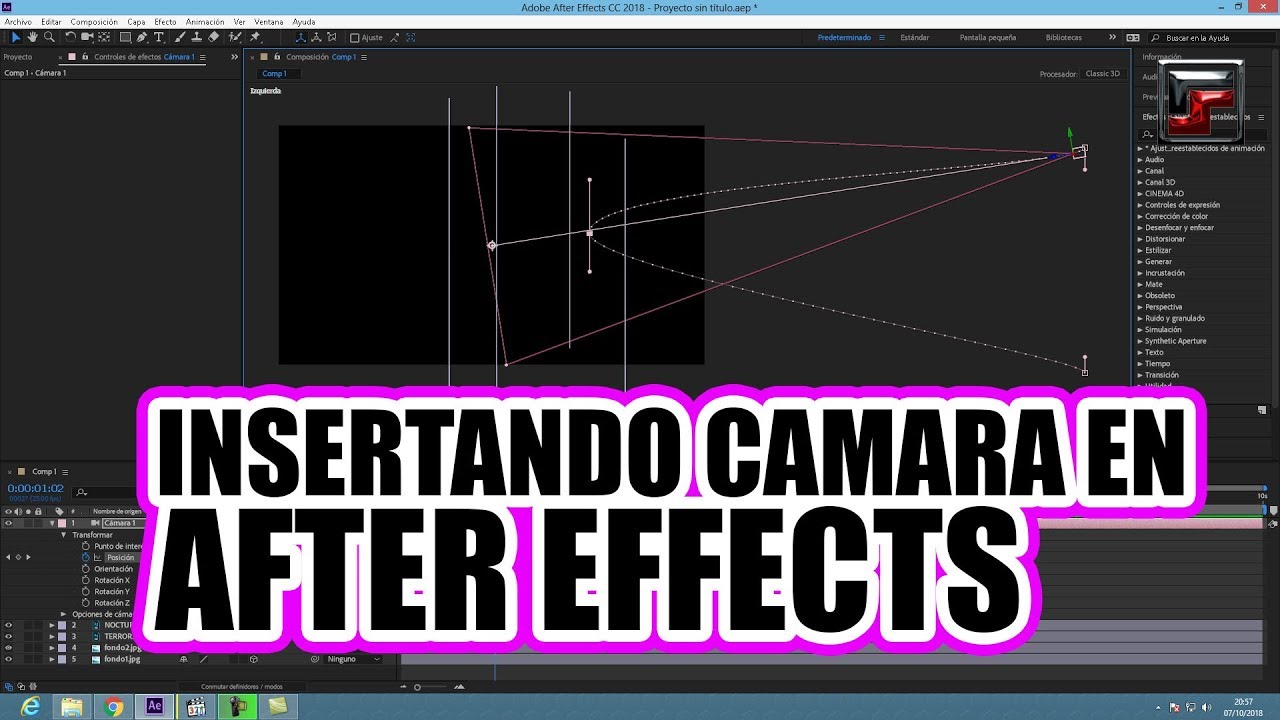Go to previous Posición keyframe arrow
1280x720 pixels.
click(x=8, y=557)
